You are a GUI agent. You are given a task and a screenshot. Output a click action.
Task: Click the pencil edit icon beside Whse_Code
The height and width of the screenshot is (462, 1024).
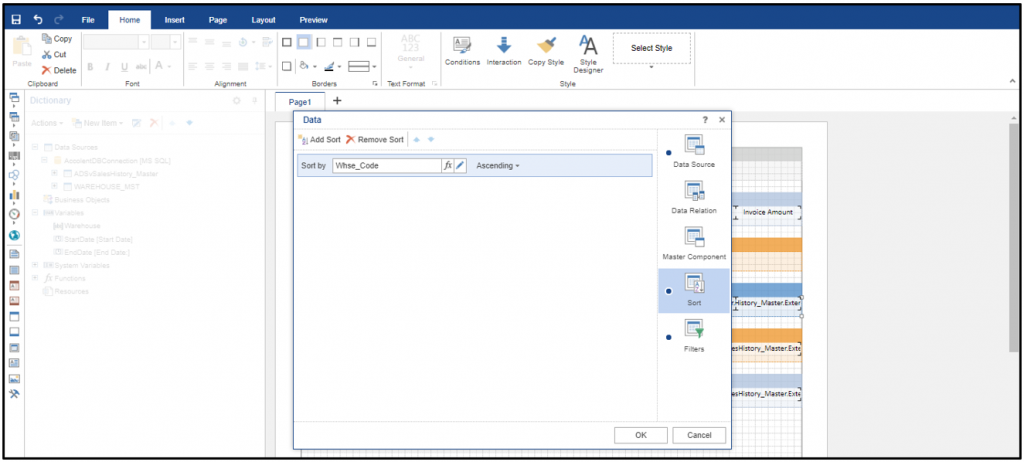pos(460,166)
